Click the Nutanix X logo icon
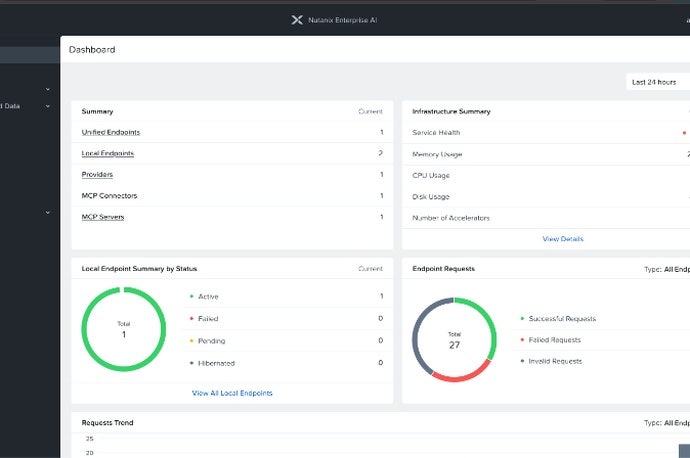 click(296, 19)
